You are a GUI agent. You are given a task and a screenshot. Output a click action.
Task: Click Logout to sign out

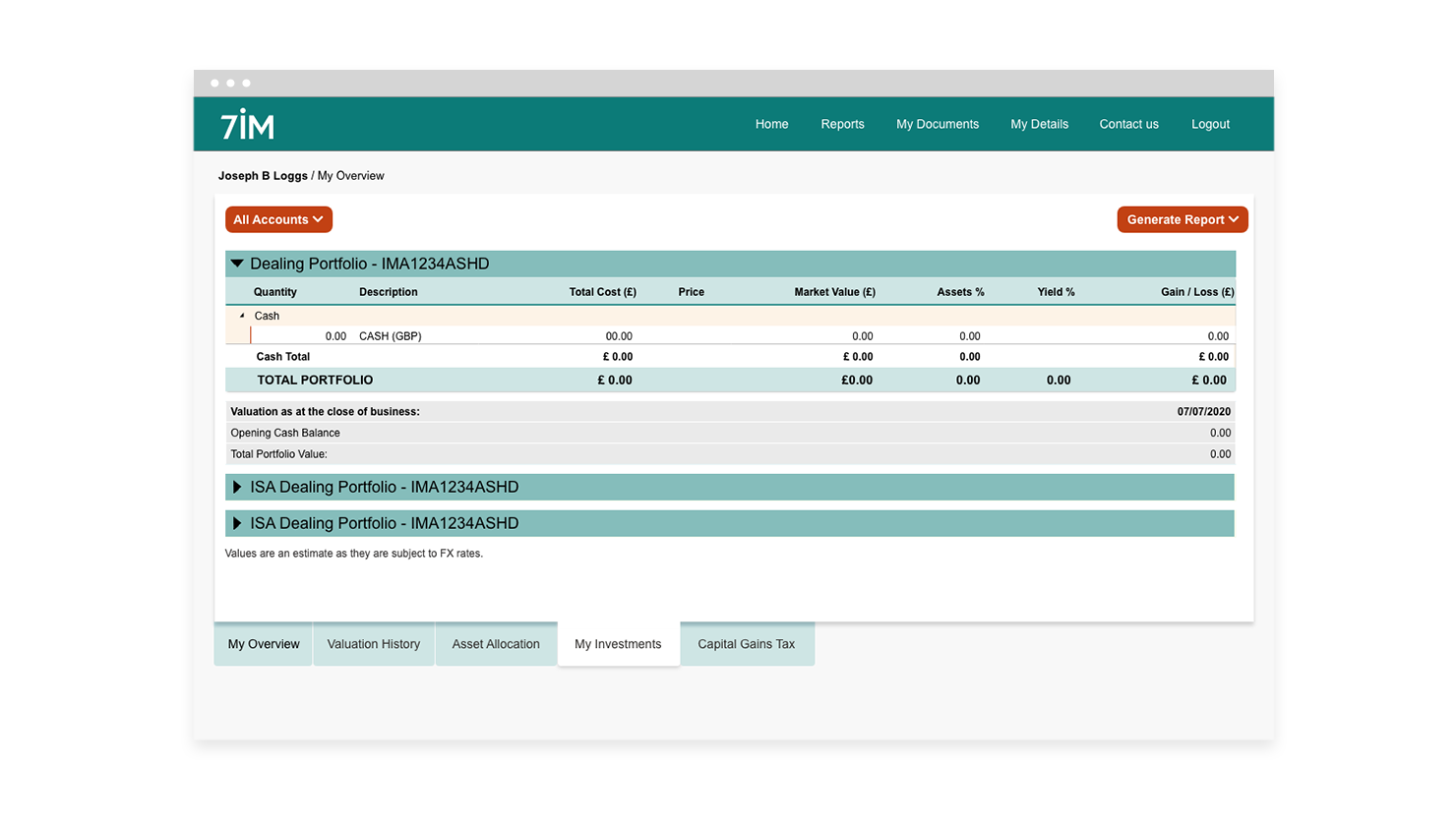[1210, 124]
